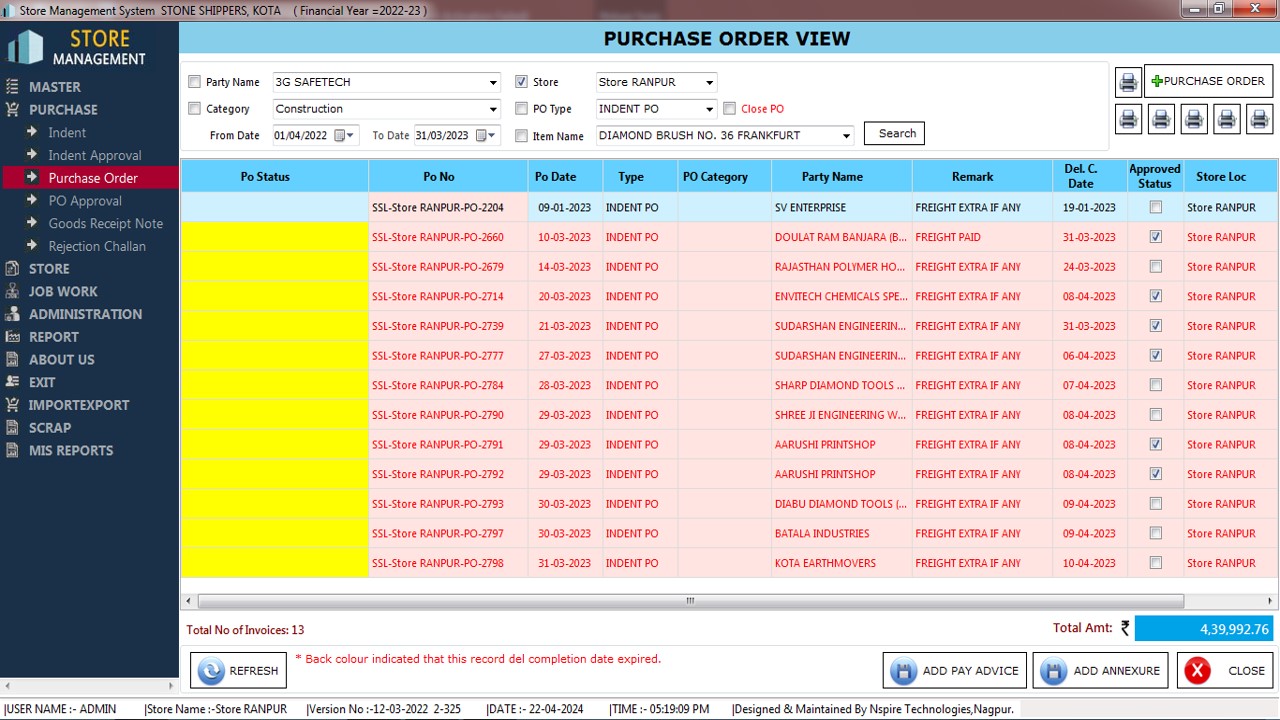Open the From Date calendar picker
Image resolution: width=1280 pixels, height=720 pixels.
(x=343, y=135)
